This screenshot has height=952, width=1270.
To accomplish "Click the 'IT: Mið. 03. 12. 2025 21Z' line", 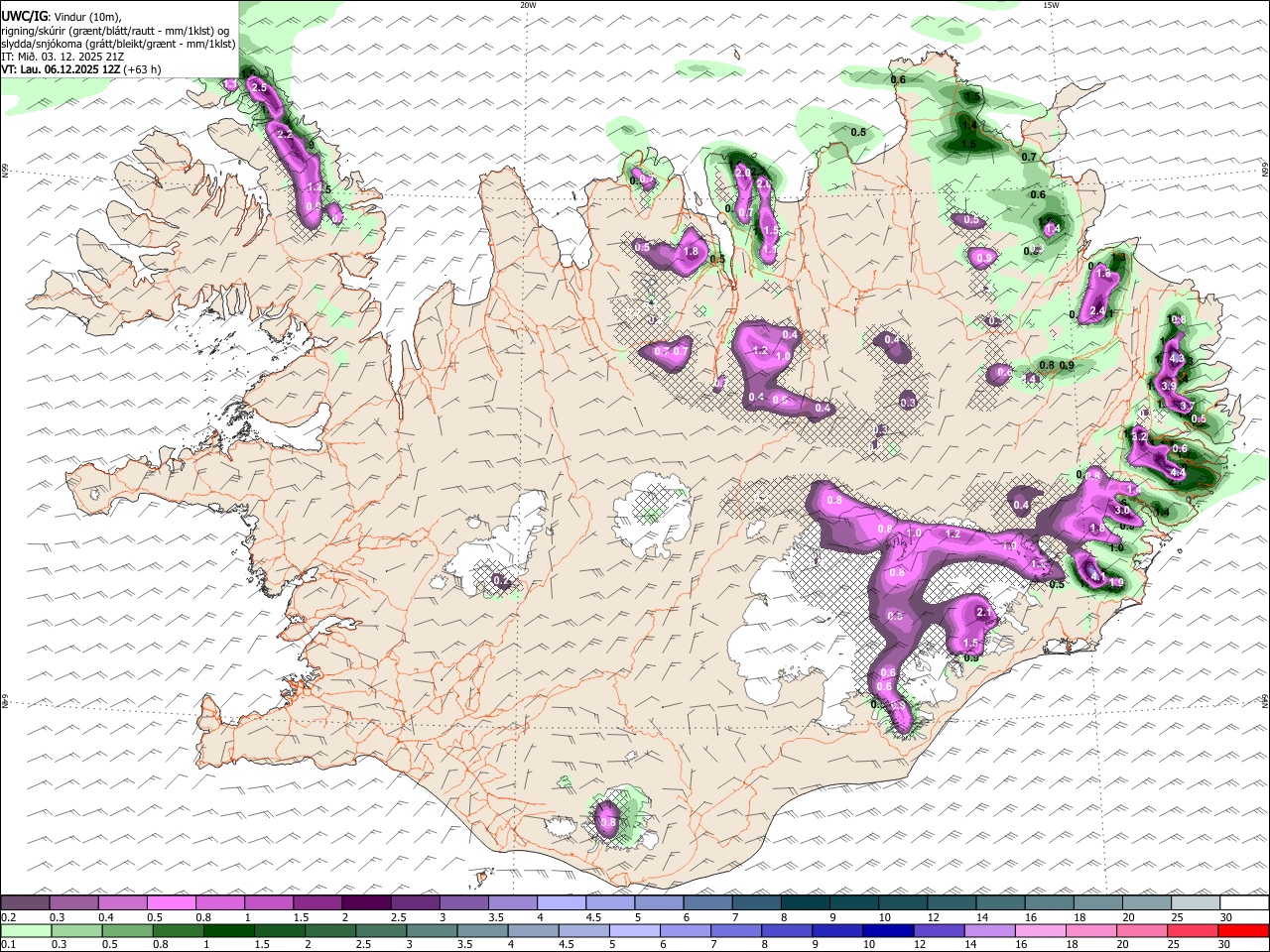I will pos(63,57).
